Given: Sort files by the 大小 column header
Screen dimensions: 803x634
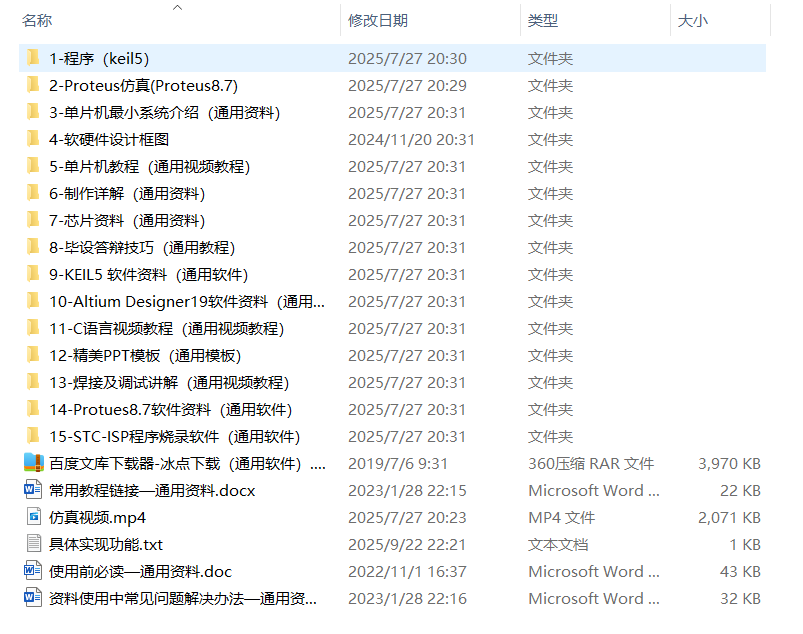Looking at the screenshot, I should pyautogui.click(x=692, y=20).
